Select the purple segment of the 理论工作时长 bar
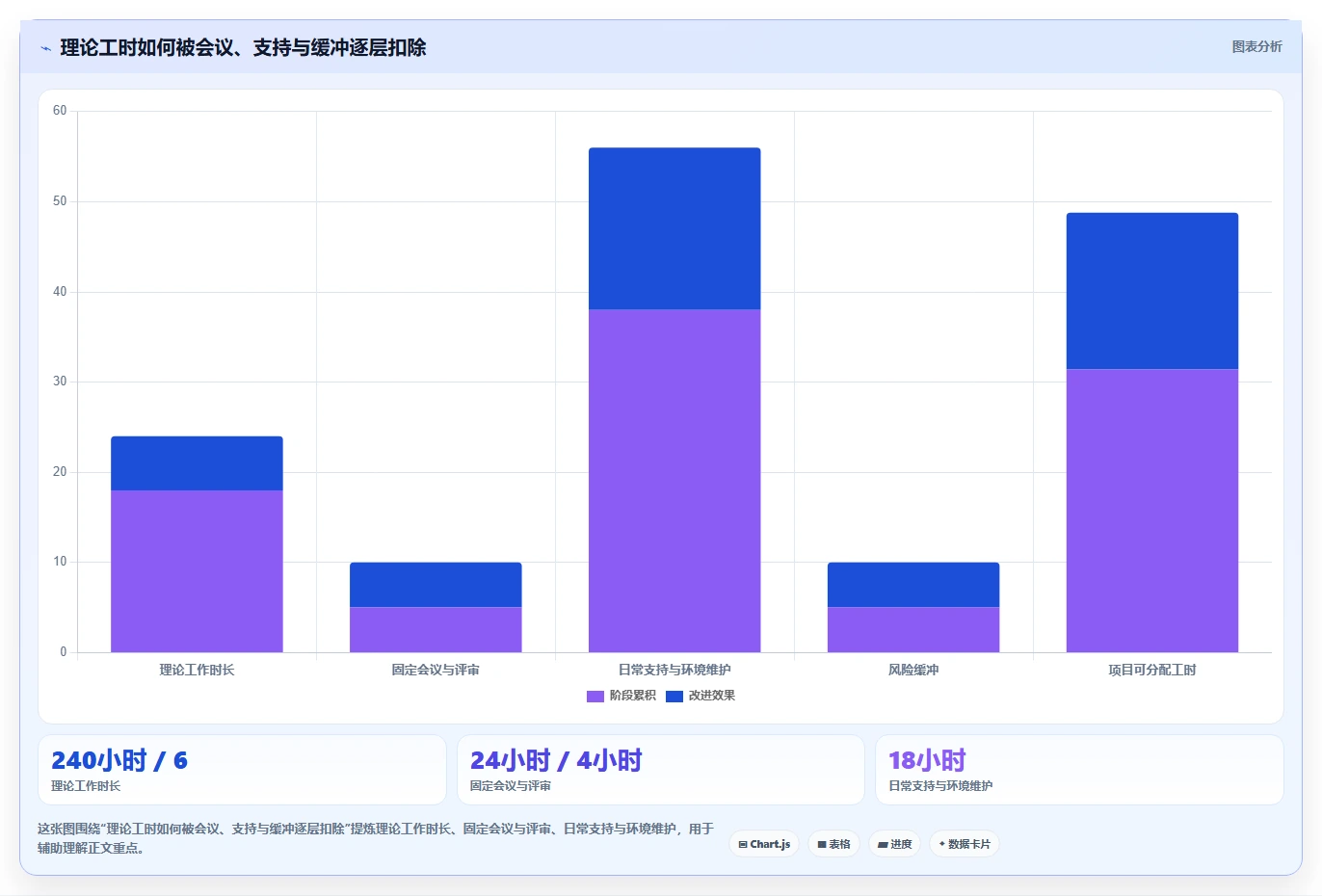Viewport: 1322px width, 896px height. click(x=197, y=571)
